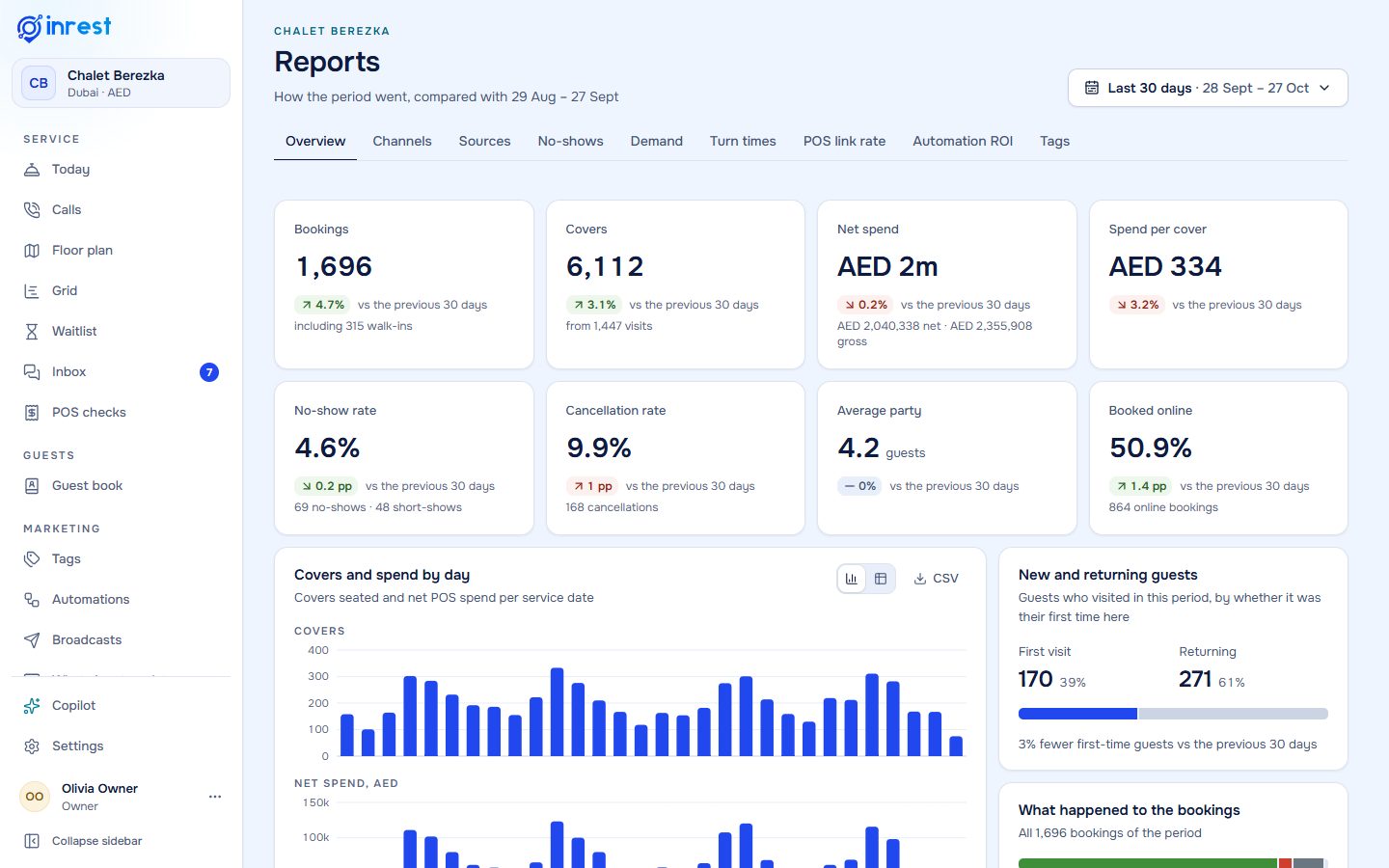The image size is (1389, 868).
Task: Open Floor plan via the map icon
Action: click(32, 250)
